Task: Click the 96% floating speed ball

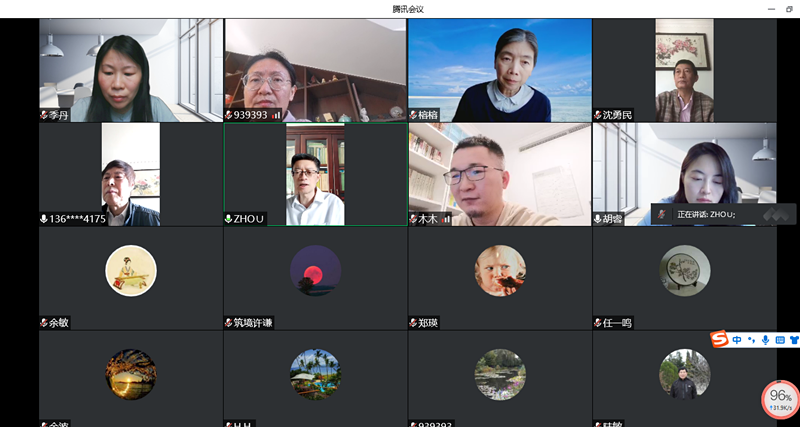Action: 780,399
